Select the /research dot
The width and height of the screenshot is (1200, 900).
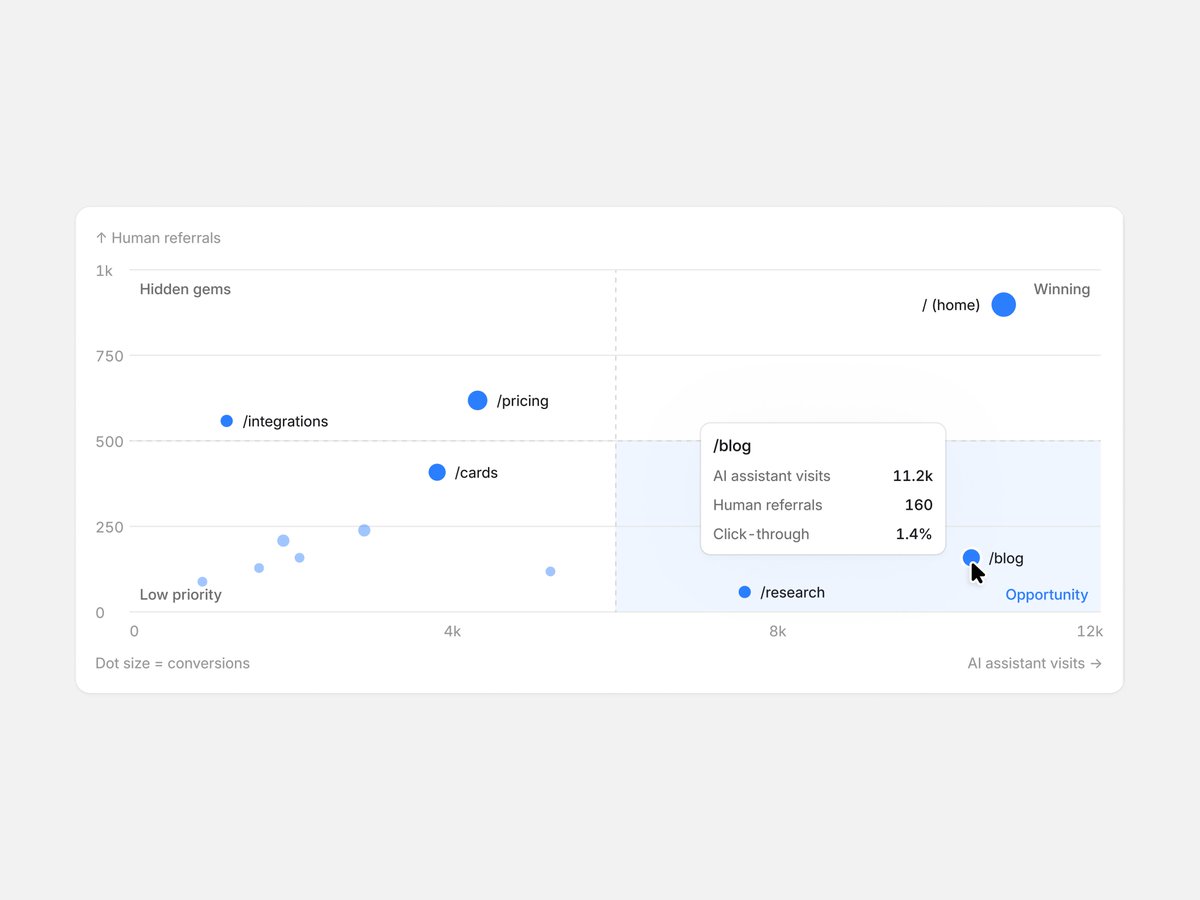click(745, 592)
